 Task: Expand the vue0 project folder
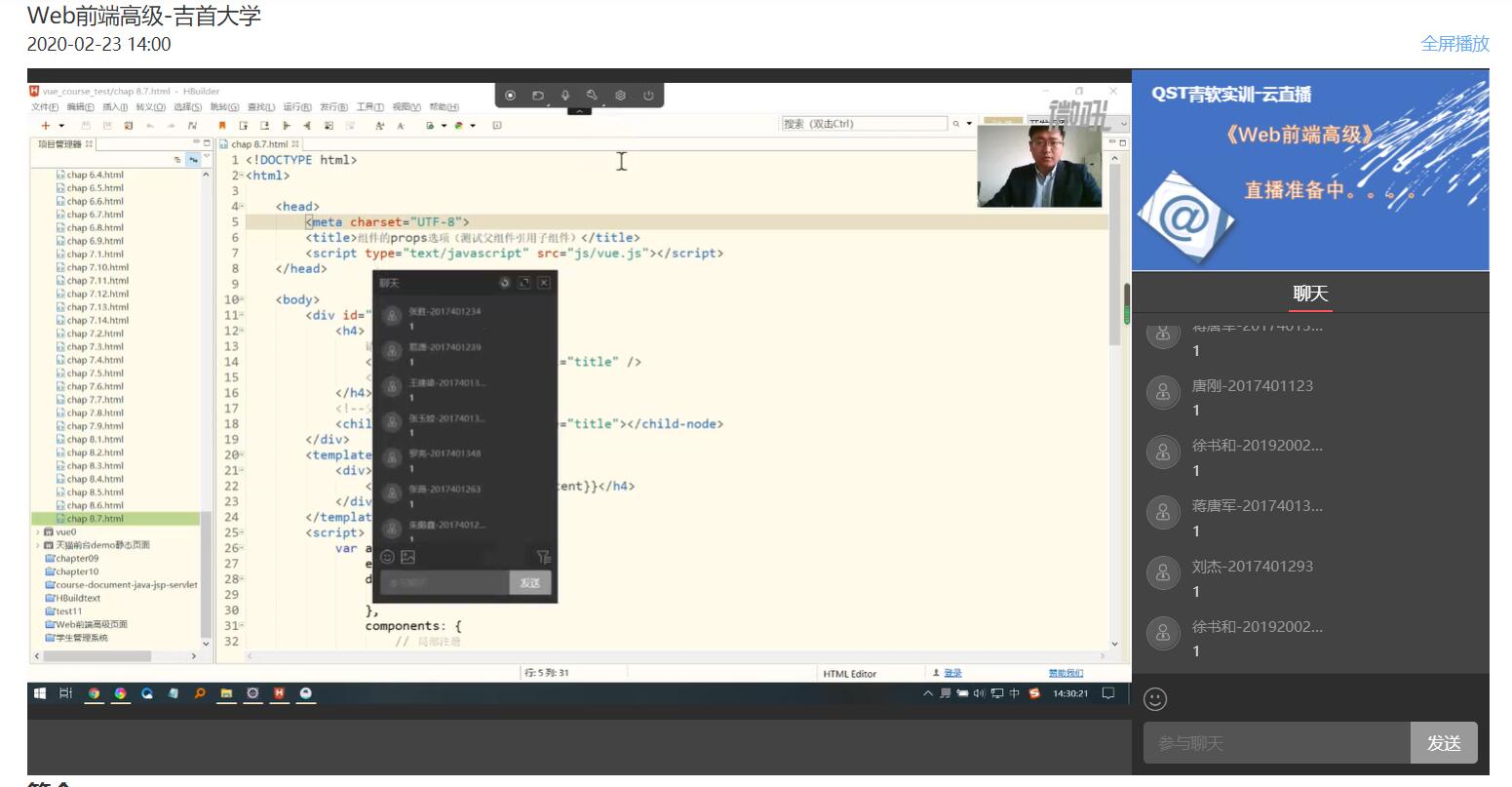tap(38, 532)
